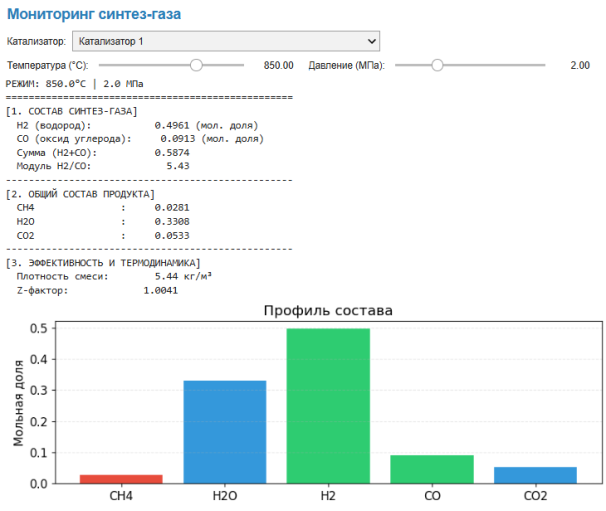606x511 pixels.
Task: Click the label Температура (°C):
Action: point(48,65)
